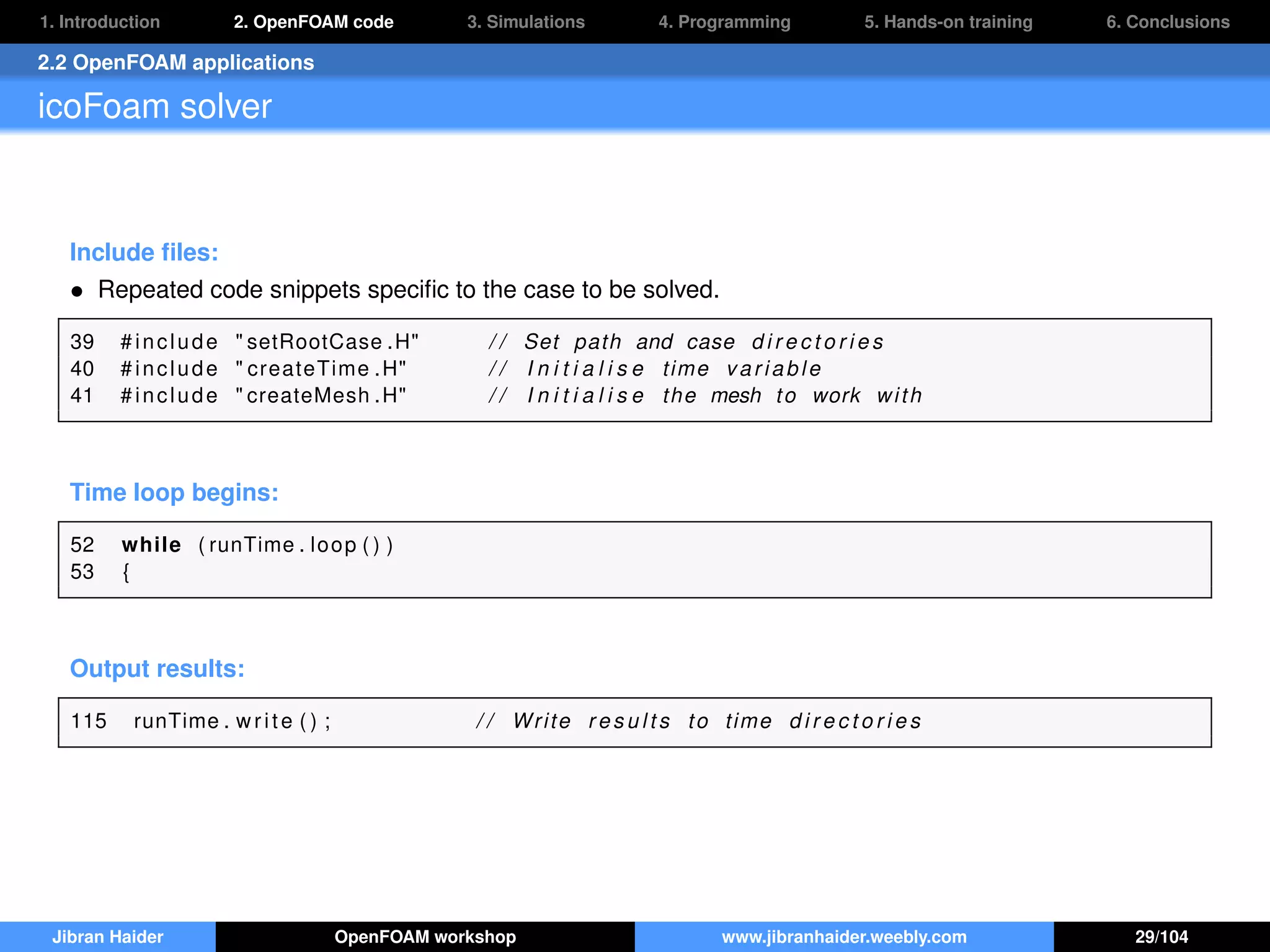Click the setRootCase.H include line
The image size is (1270, 952).
pos(477,342)
